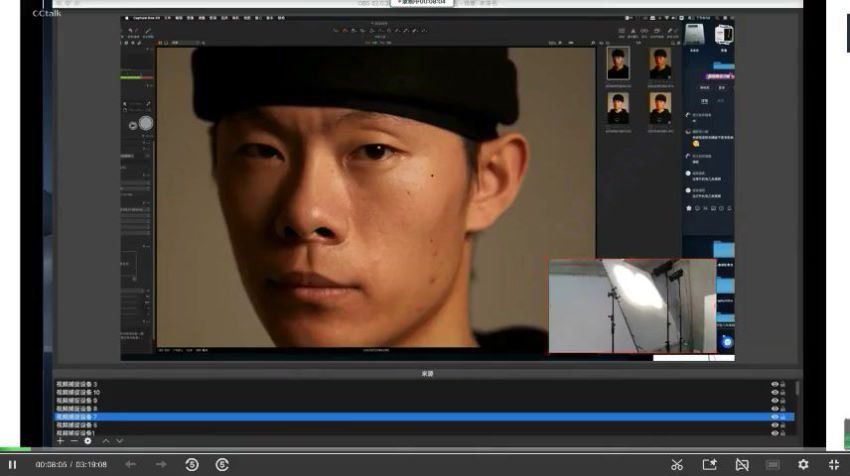The height and width of the screenshot is (476, 850).
Task: Toggle the crossed-out camera icon
Action: [x=742, y=465]
